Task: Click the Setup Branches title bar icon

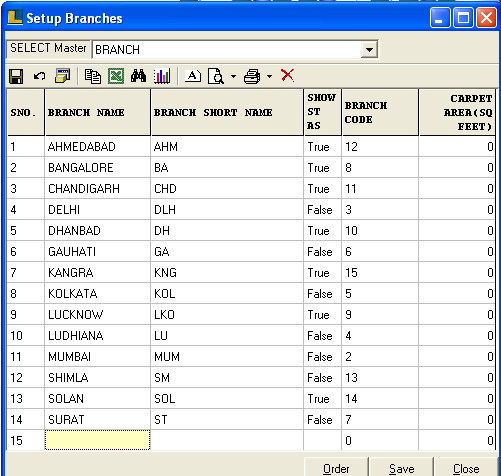Action: click(x=15, y=17)
